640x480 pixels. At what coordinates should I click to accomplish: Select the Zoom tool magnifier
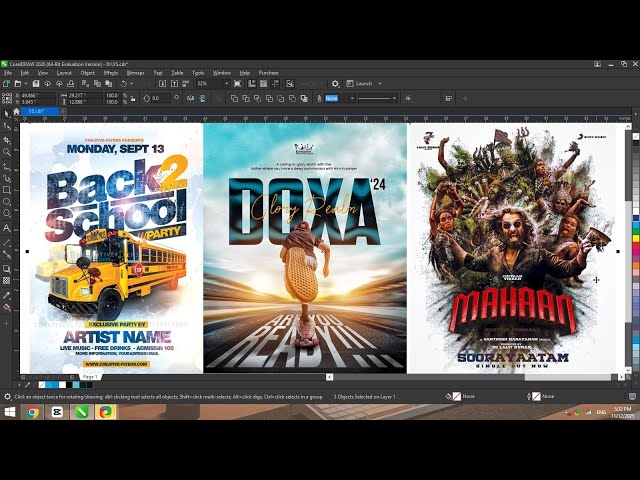click(x=7, y=152)
